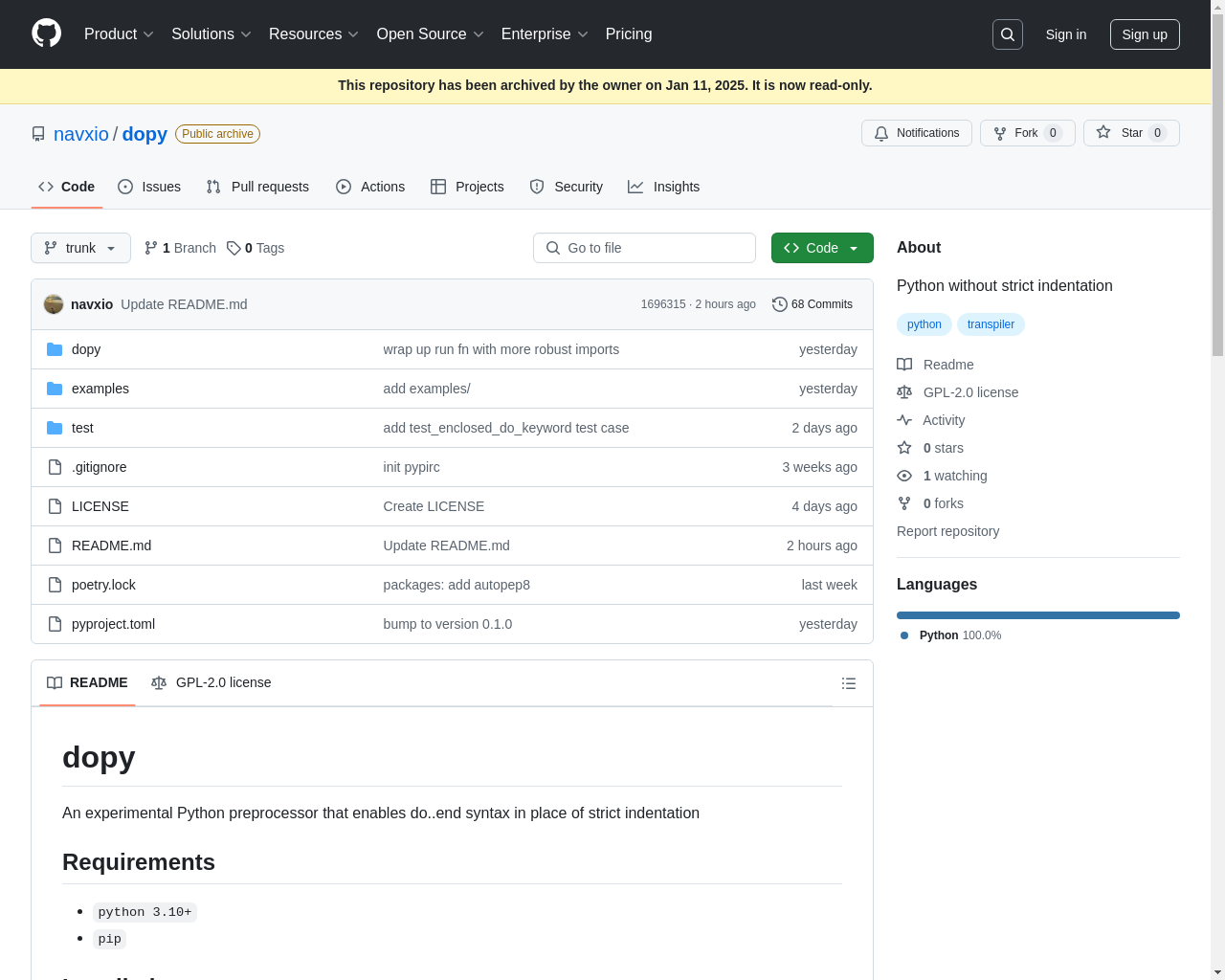Viewport: 1225px width, 980px height.
Task: Click the Pricing link
Action: tap(629, 34)
